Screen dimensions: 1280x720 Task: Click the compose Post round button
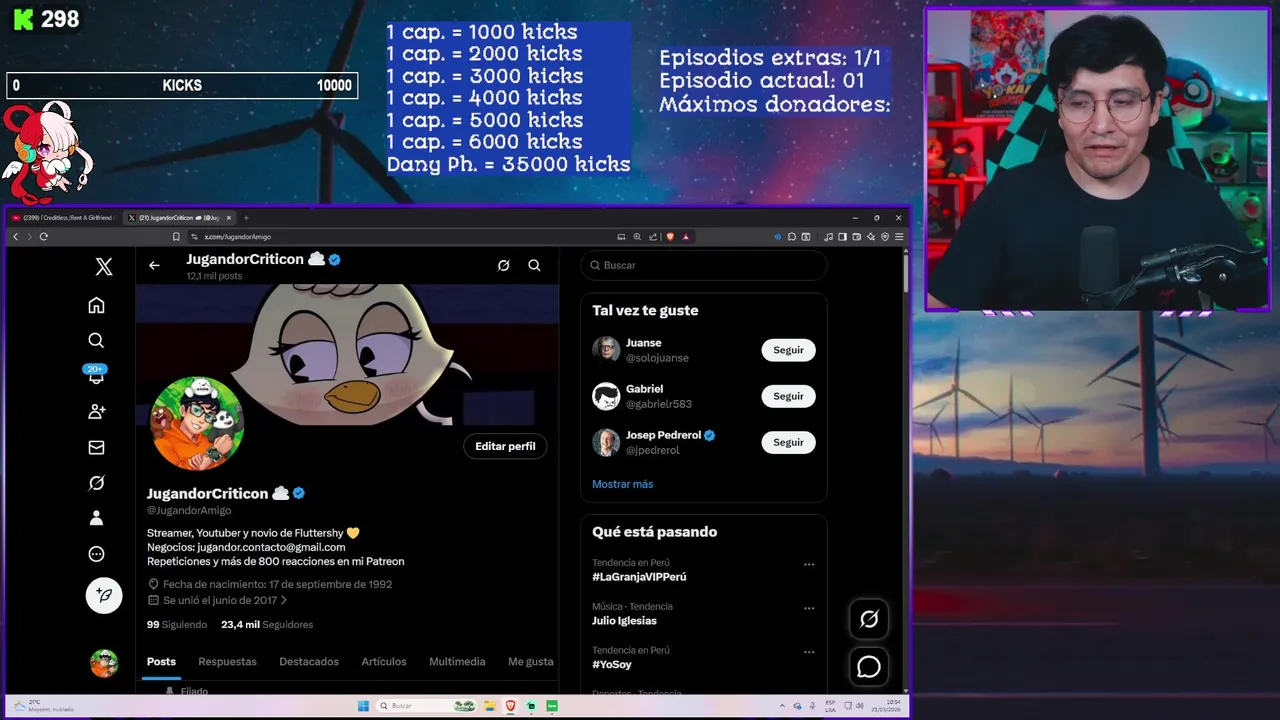pos(104,595)
